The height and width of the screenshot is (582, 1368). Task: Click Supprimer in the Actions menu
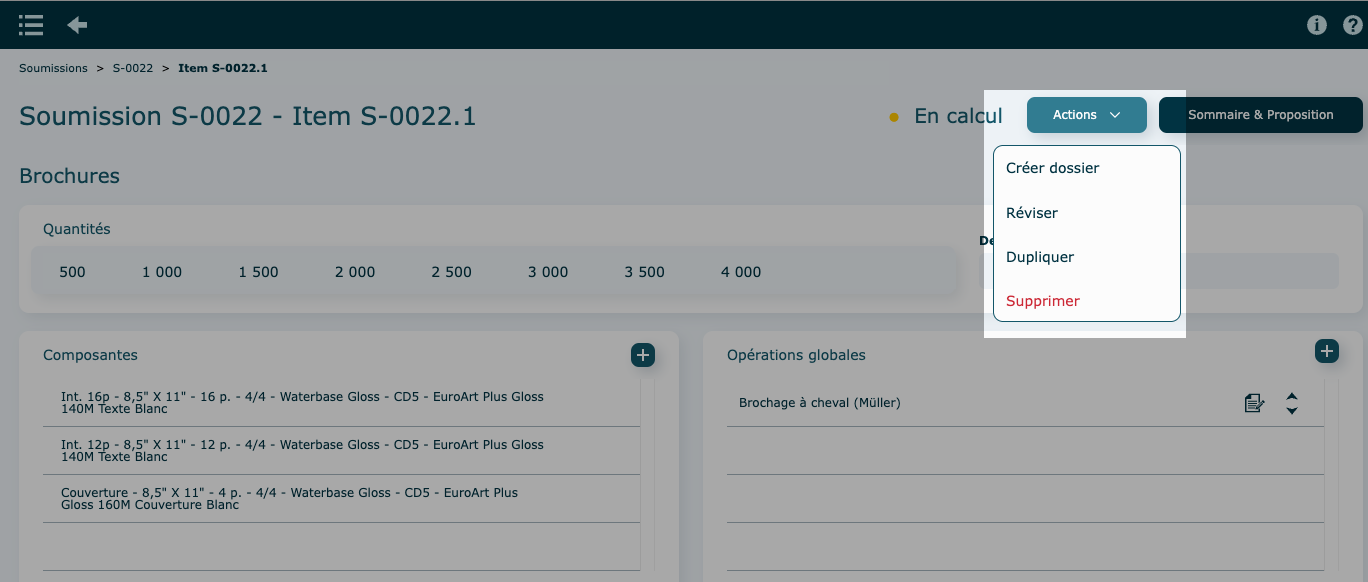(1043, 301)
